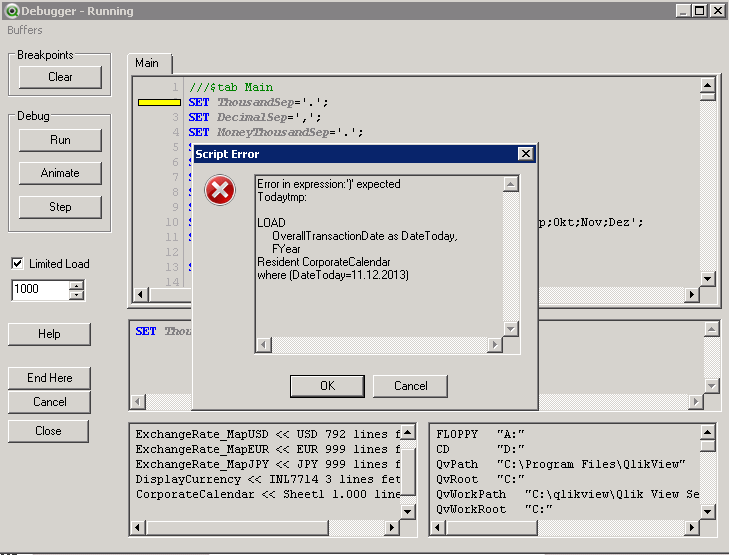Decrease the Limited Load value with down arrow

[76, 295]
